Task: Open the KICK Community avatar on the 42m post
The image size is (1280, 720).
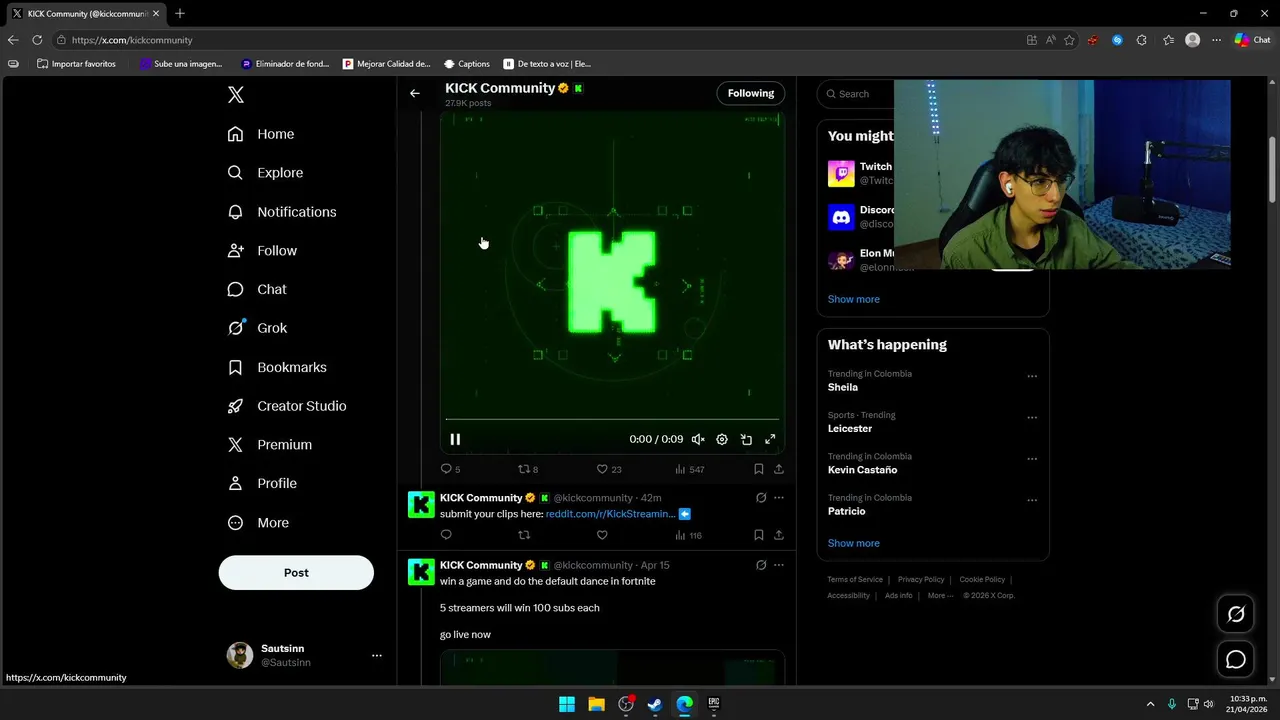Action: 421,505
